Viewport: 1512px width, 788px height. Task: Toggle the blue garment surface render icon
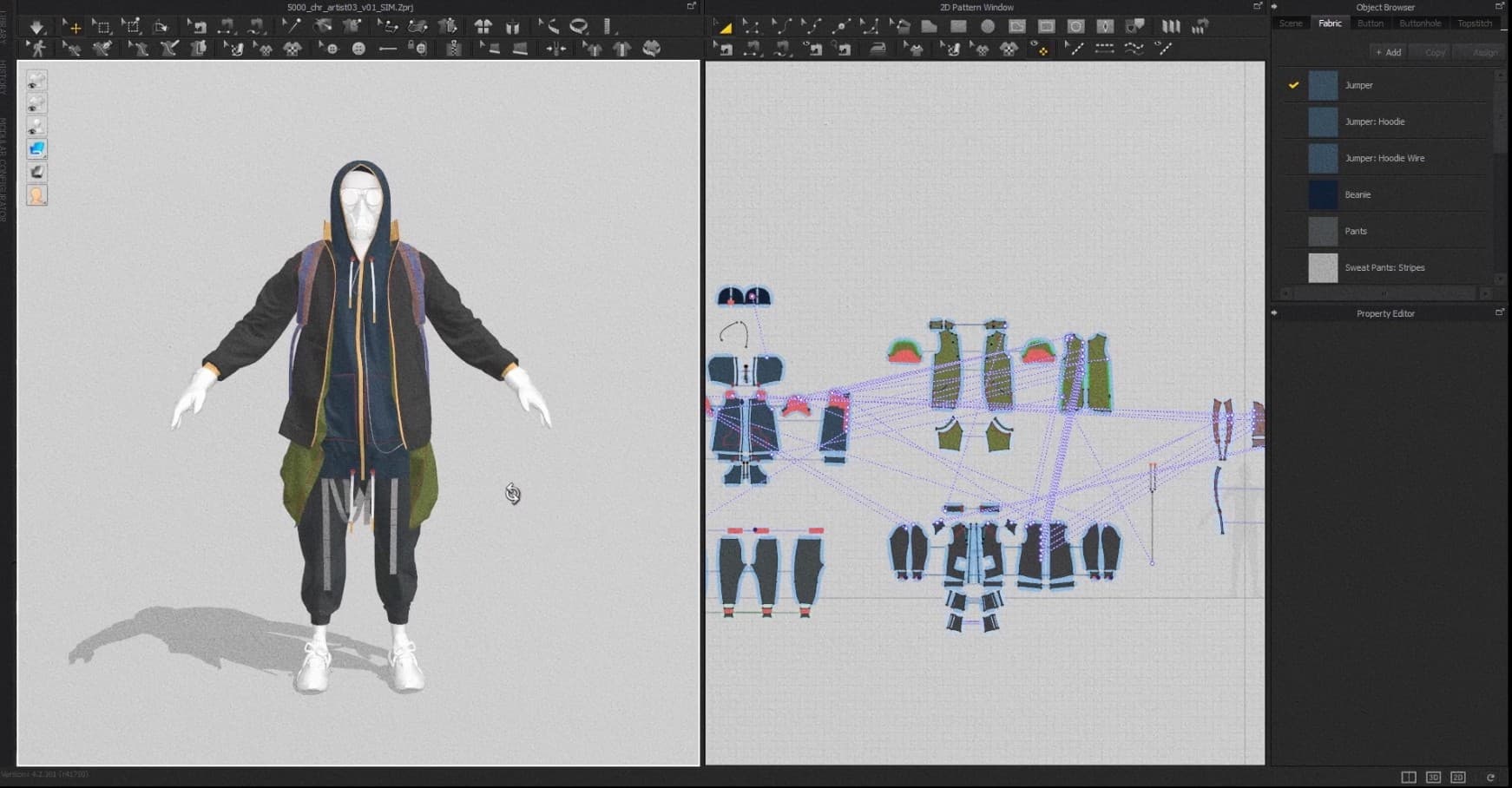pyautogui.click(x=36, y=149)
